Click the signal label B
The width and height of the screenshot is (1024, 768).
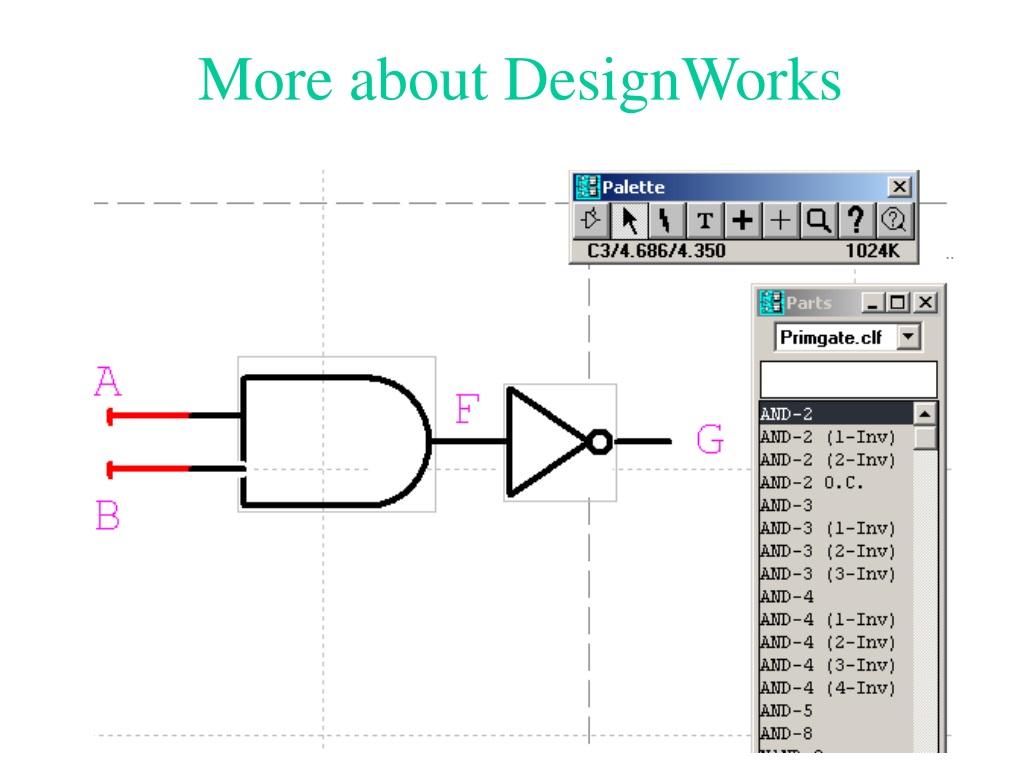point(108,515)
